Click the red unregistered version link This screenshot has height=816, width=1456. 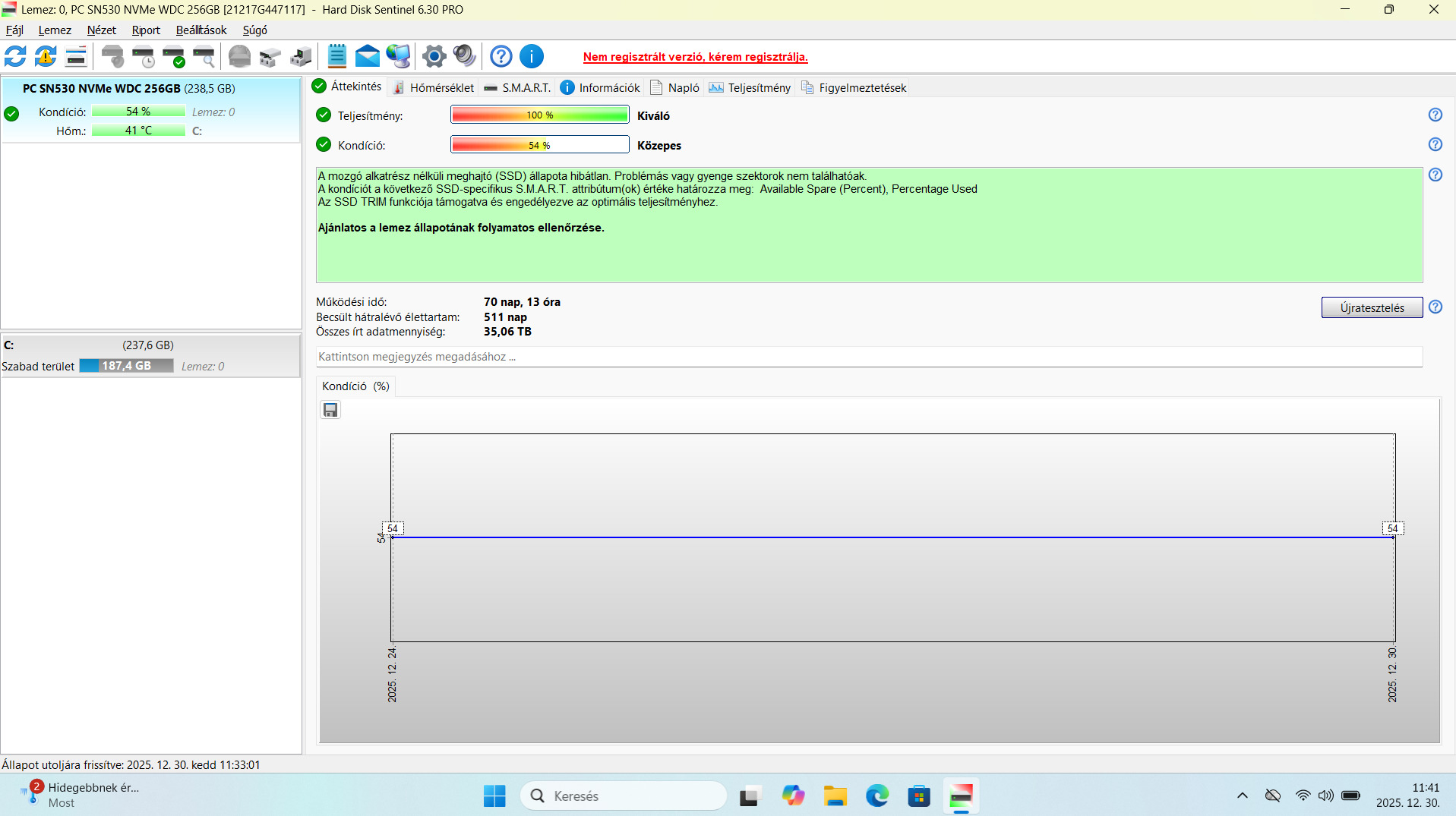(695, 57)
